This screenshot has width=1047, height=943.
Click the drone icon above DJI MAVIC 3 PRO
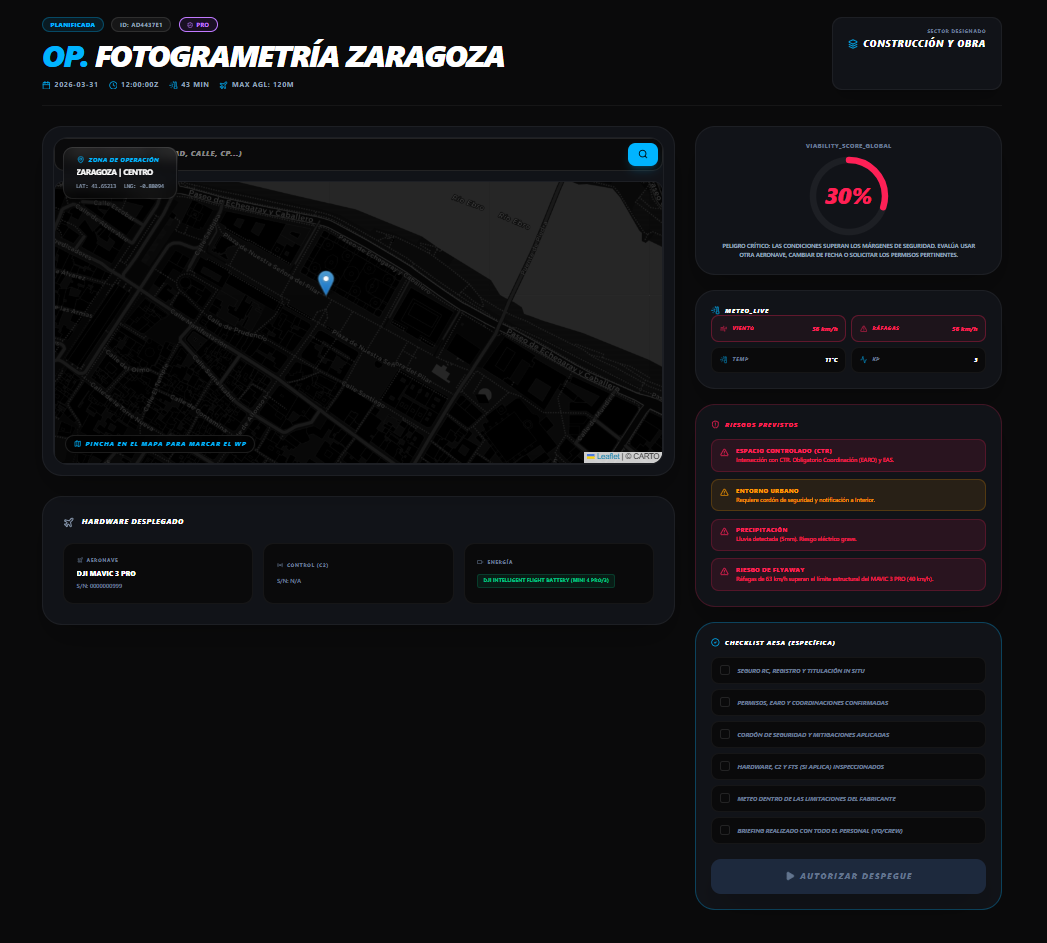[81, 560]
